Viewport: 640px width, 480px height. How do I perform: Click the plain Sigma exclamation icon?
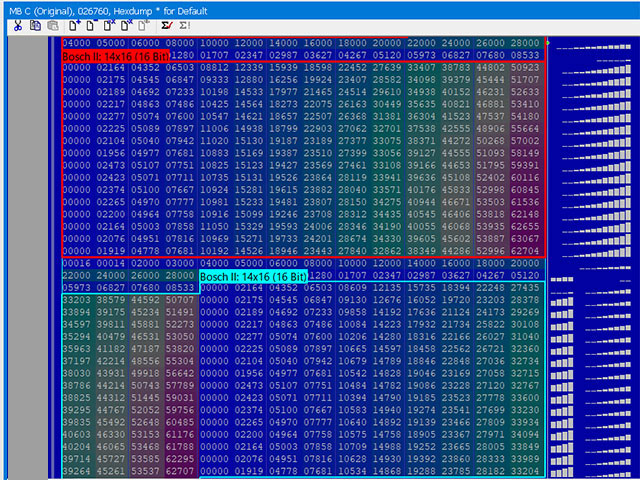tap(184, 26)
